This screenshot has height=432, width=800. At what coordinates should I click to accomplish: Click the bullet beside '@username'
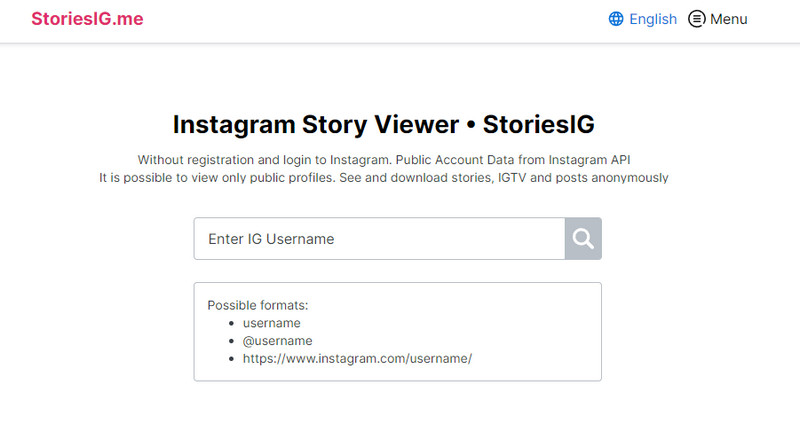click(232, 341)
